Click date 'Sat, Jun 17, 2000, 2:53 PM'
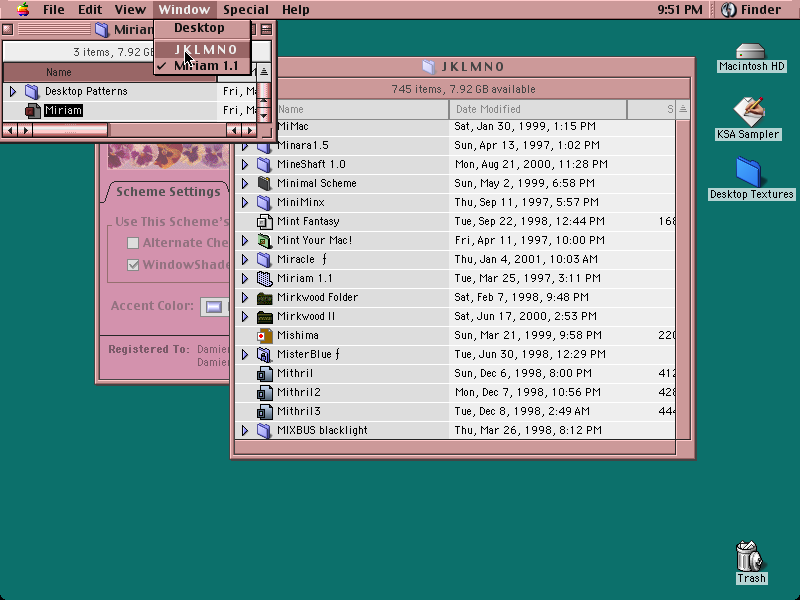 click(526, 316)
